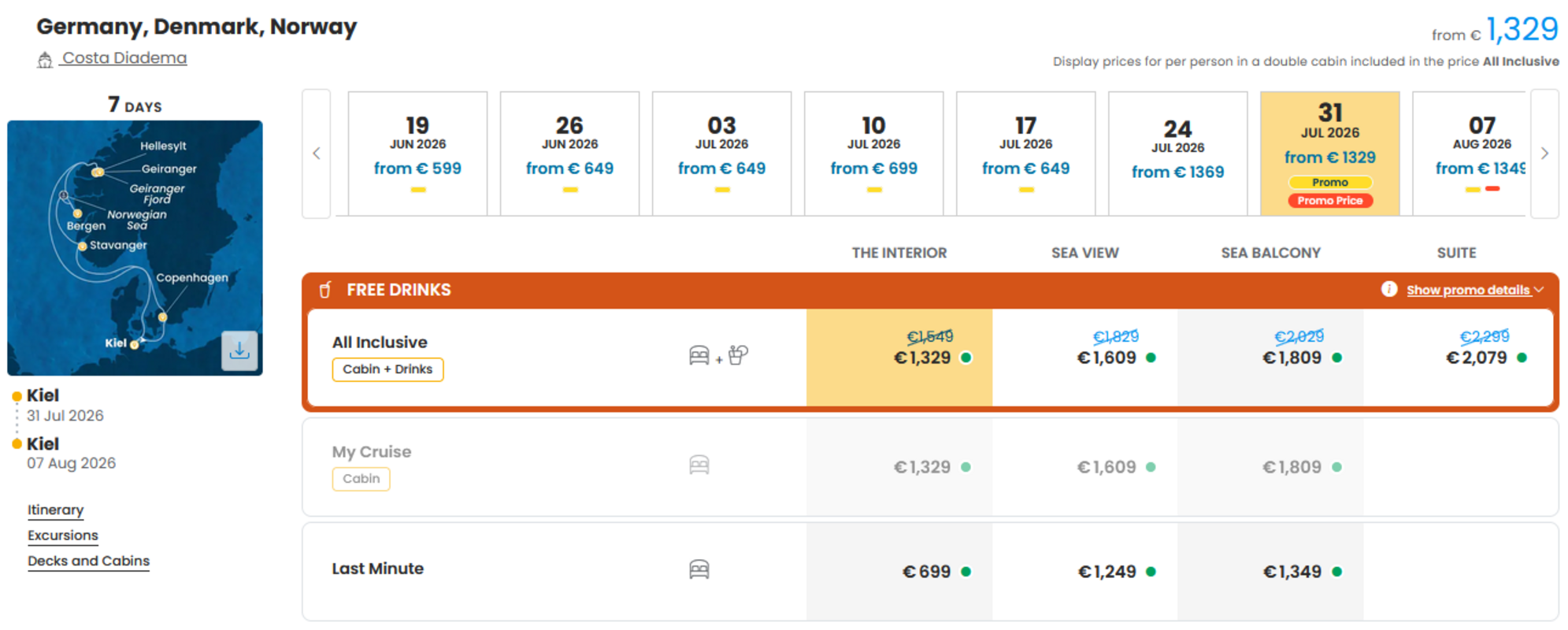Choose My Cruise Sea View at €1,609
Screen dimensions: 1568x630
[1085, 467]
